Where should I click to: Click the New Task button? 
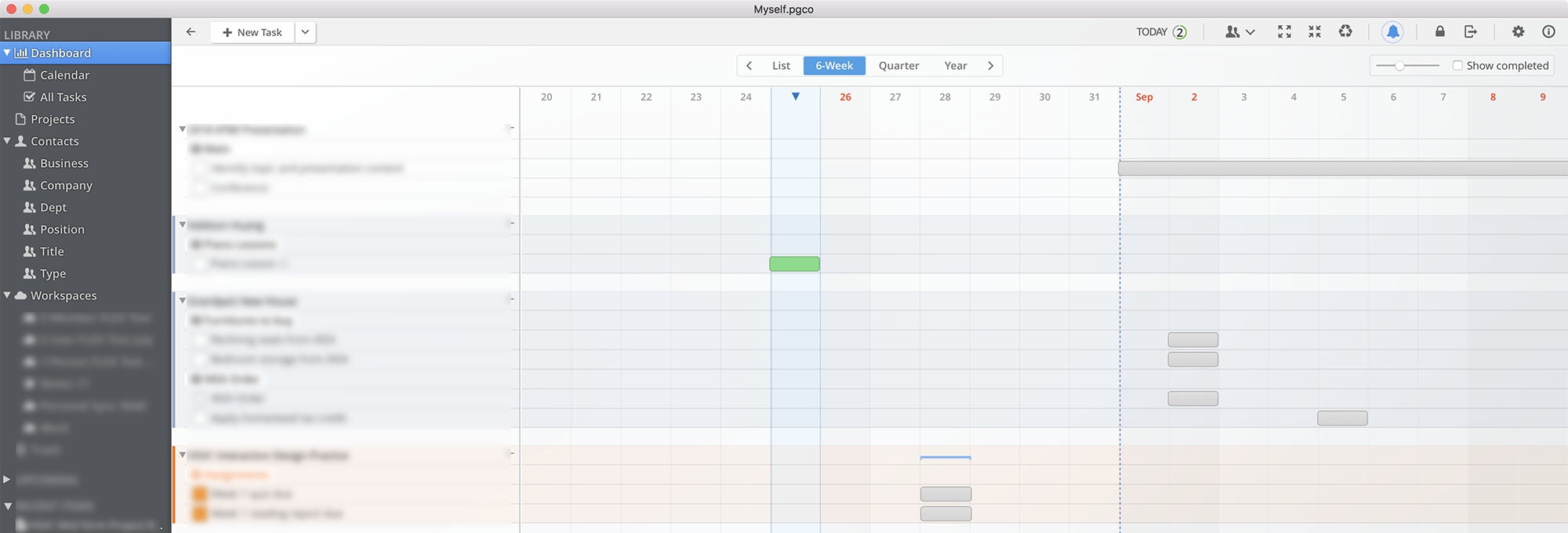(252, 32)
